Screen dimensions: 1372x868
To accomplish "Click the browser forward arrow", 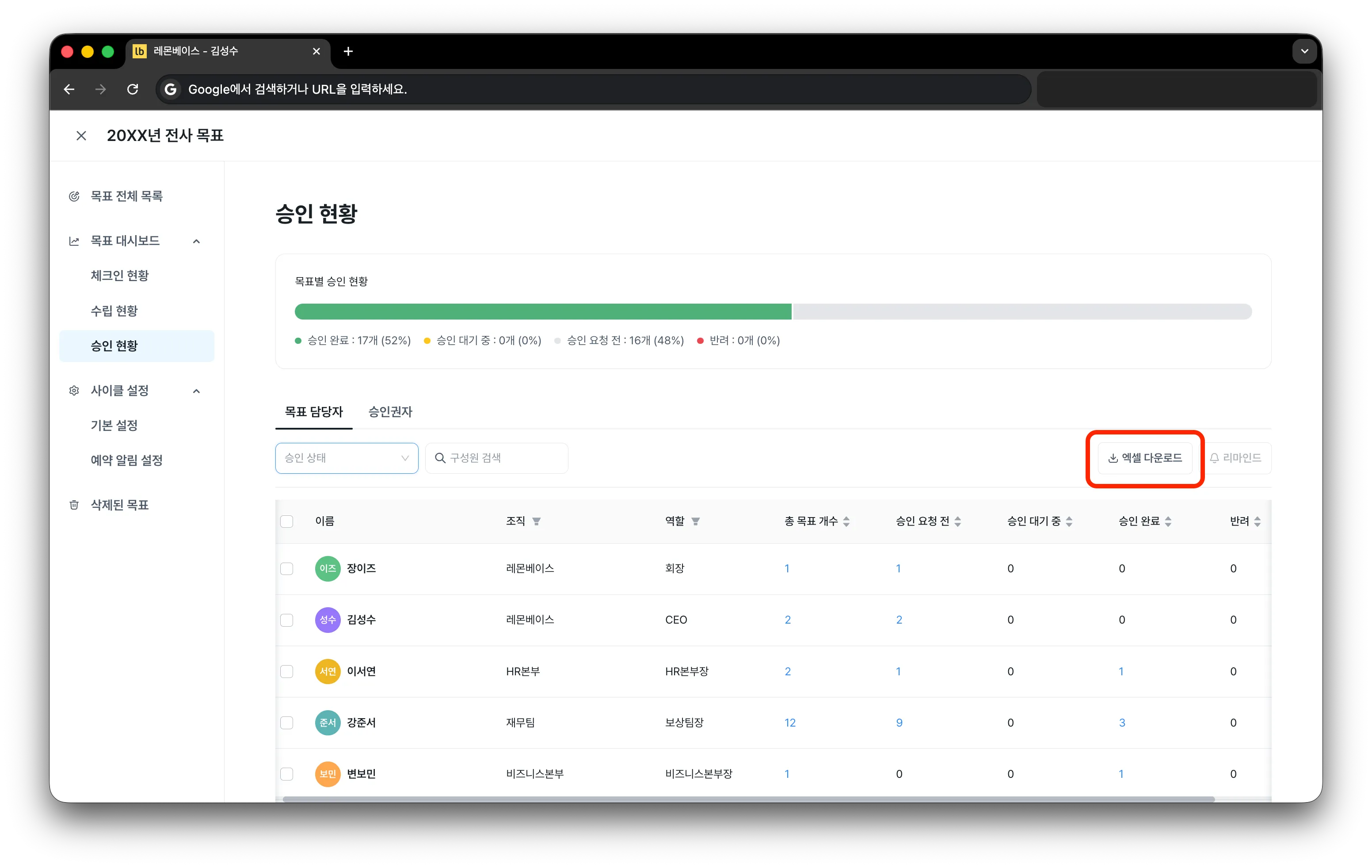I will pyautogui.click(x=101, y=89).
